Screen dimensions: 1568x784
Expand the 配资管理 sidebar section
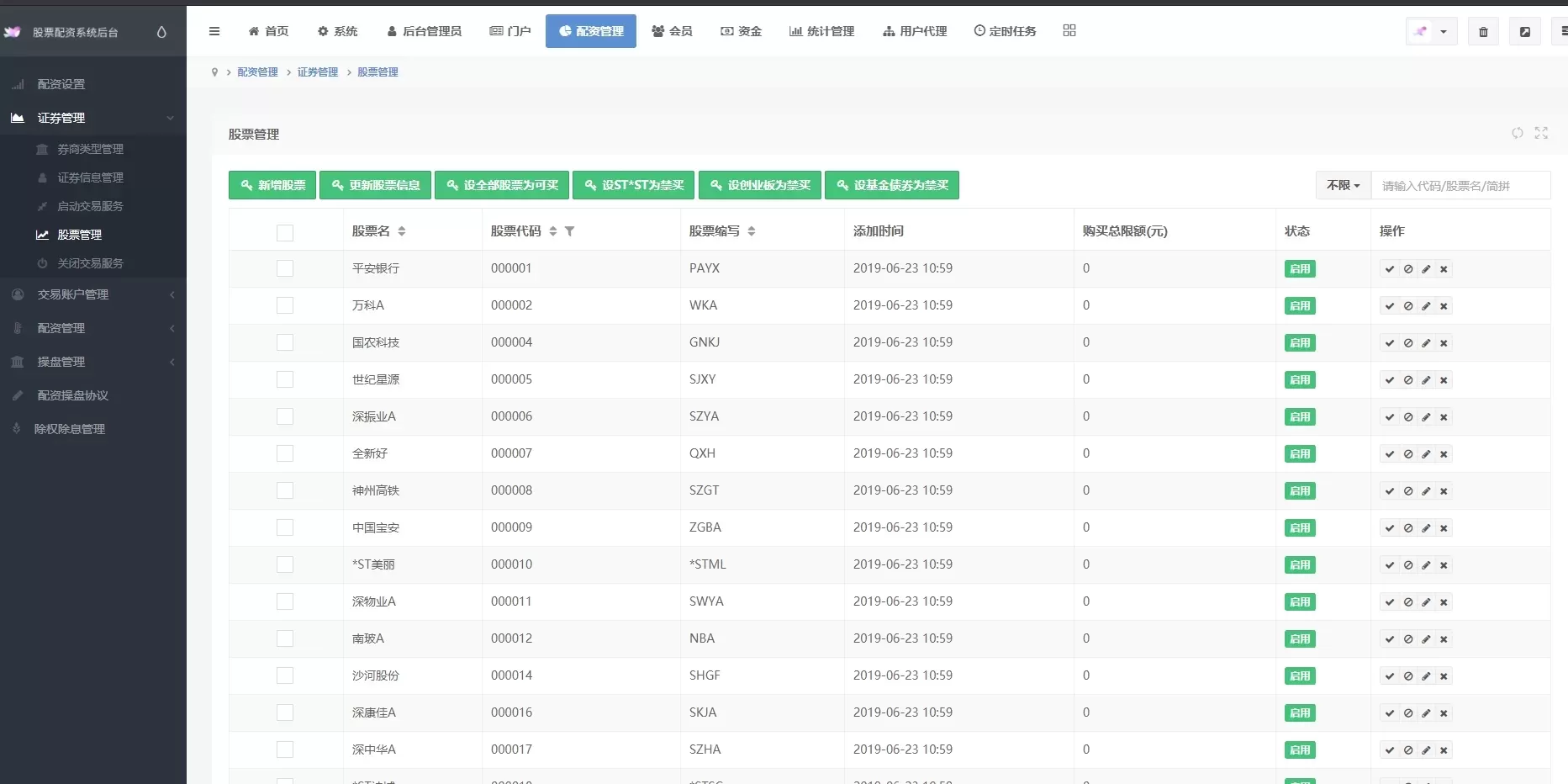click(x=93, y=328)
